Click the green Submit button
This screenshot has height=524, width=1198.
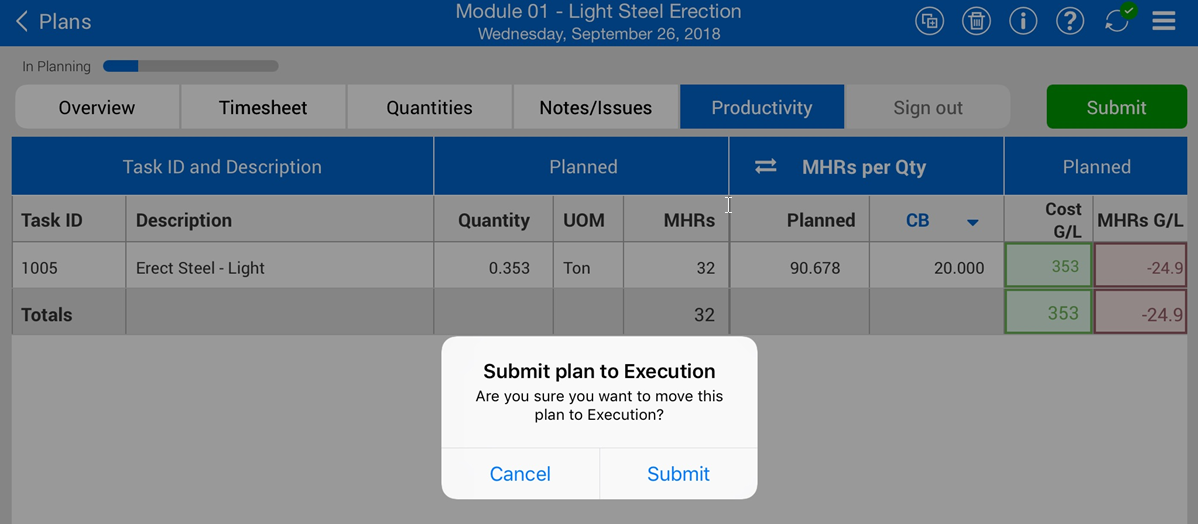point(1116,107)
